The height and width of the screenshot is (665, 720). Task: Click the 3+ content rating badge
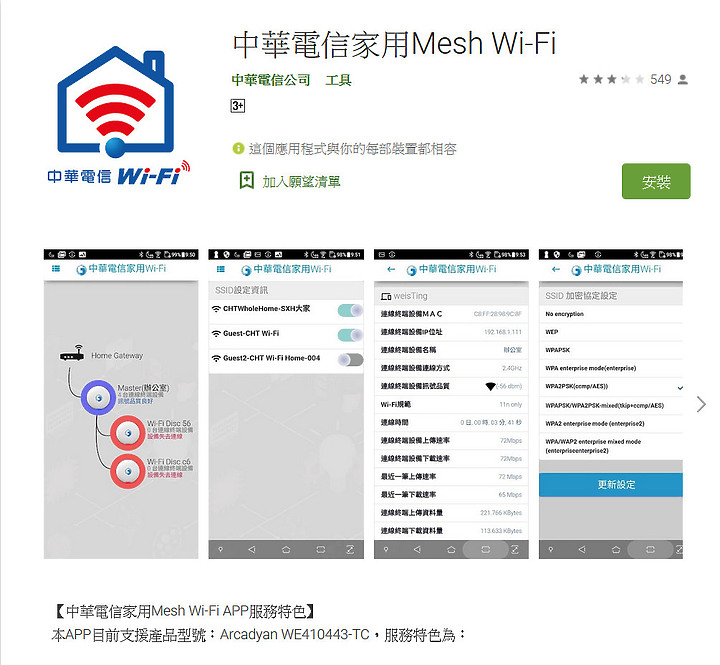point(237,106)
